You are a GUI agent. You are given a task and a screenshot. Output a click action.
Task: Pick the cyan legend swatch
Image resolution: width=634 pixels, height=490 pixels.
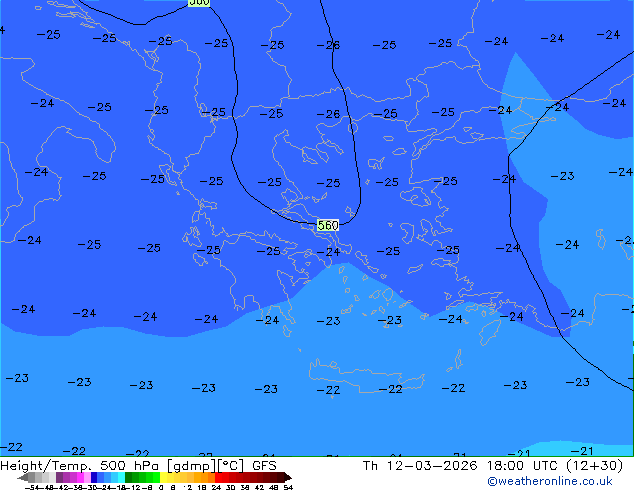[121, 477]
